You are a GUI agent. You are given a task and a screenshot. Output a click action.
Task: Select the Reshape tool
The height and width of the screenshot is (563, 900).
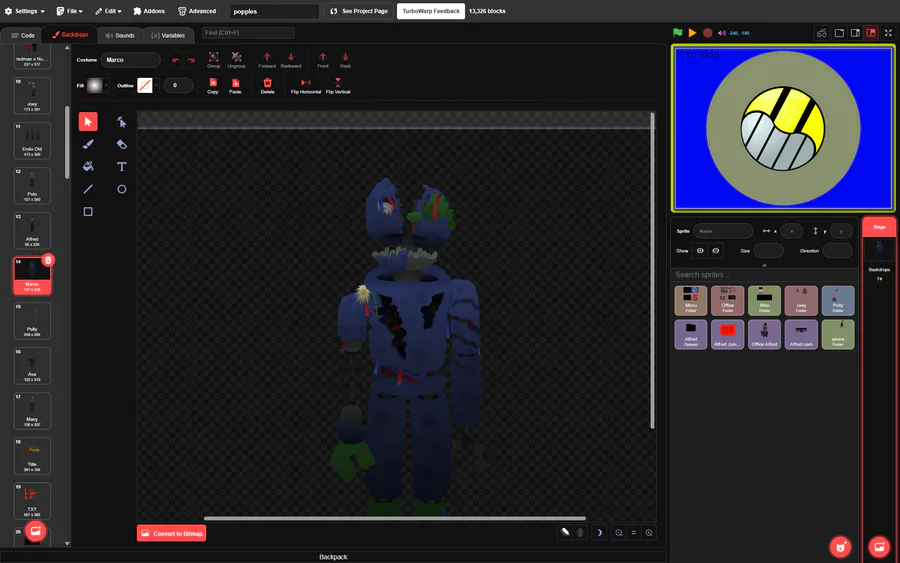(122, 122)
